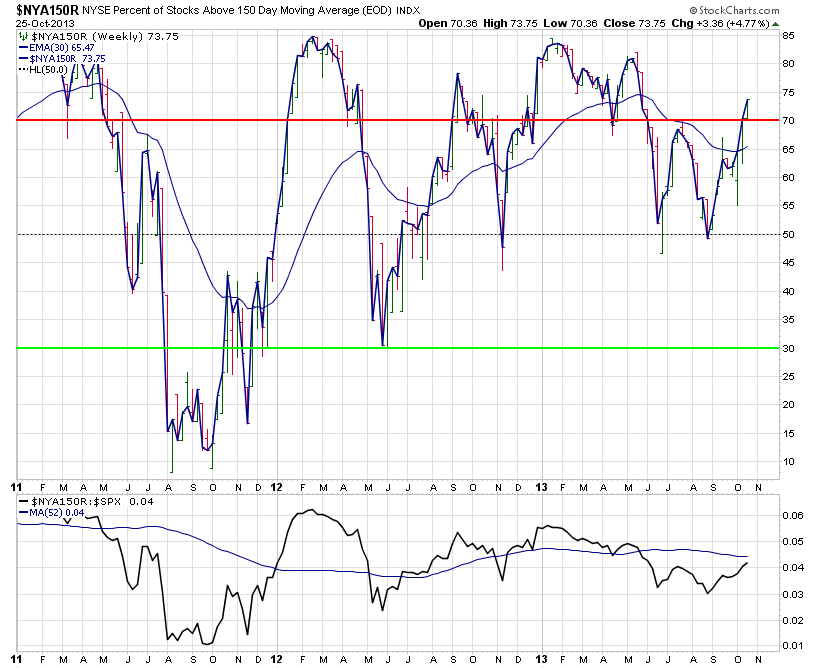Click the year 12 label under the main chart
This screenshot has height=668, width=820.
[276, 488]
